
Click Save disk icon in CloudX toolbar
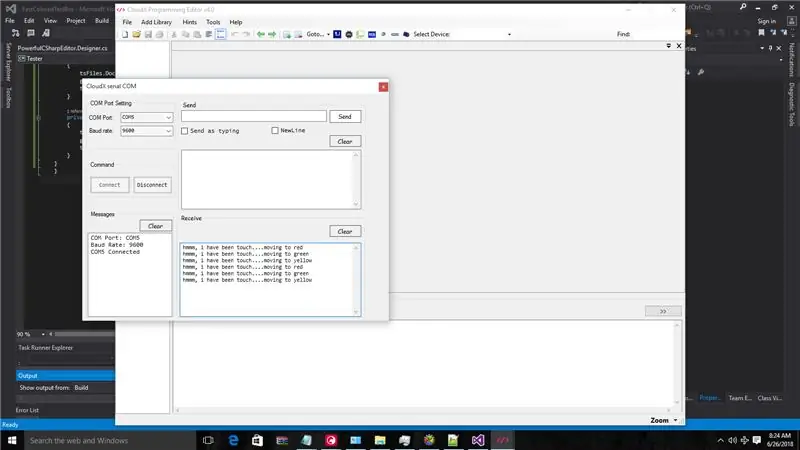(148, 34)
